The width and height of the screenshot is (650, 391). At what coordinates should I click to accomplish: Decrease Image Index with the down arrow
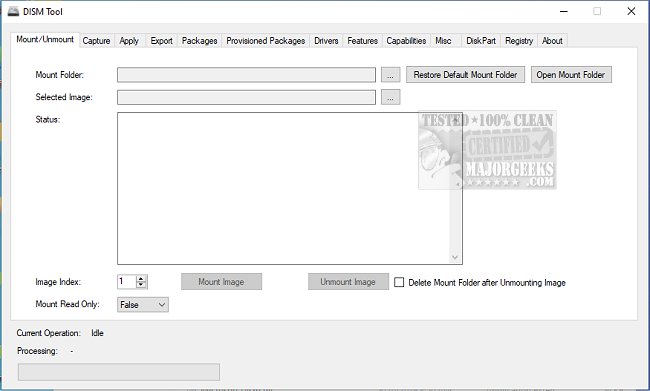coord(141,285)
